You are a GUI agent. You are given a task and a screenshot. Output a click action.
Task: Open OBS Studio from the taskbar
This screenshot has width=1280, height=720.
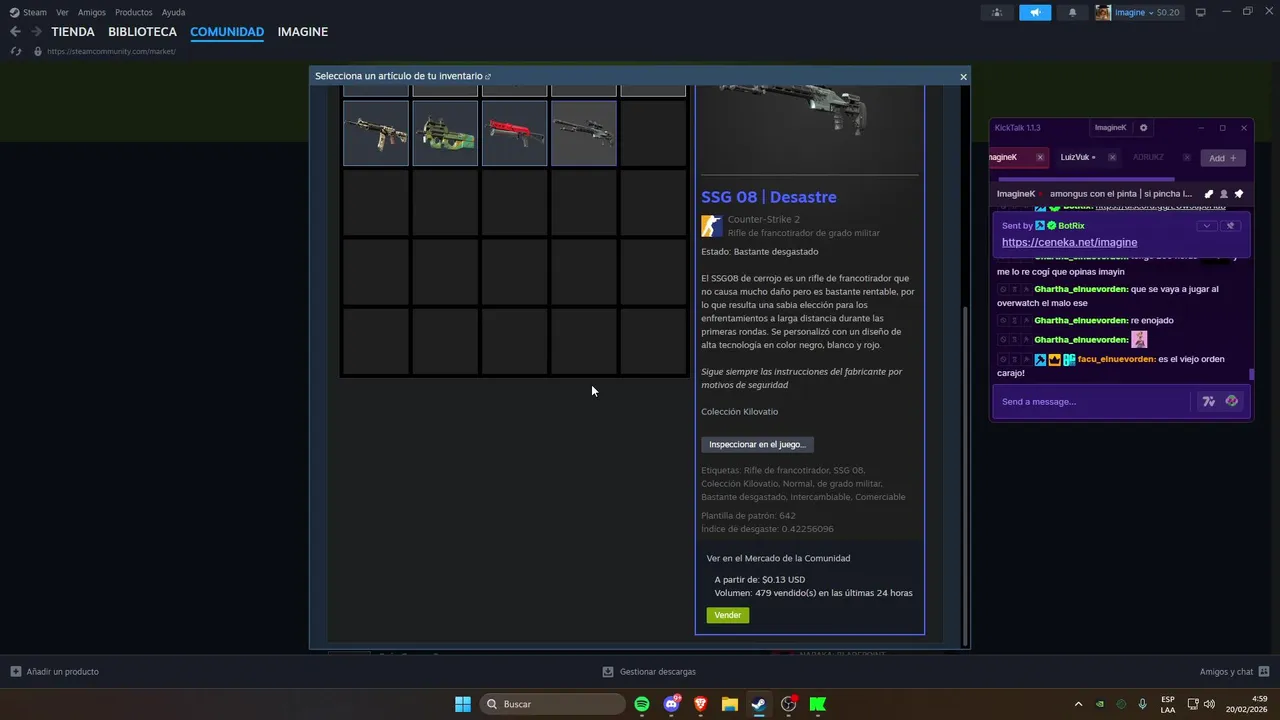(x=788, y=704)
